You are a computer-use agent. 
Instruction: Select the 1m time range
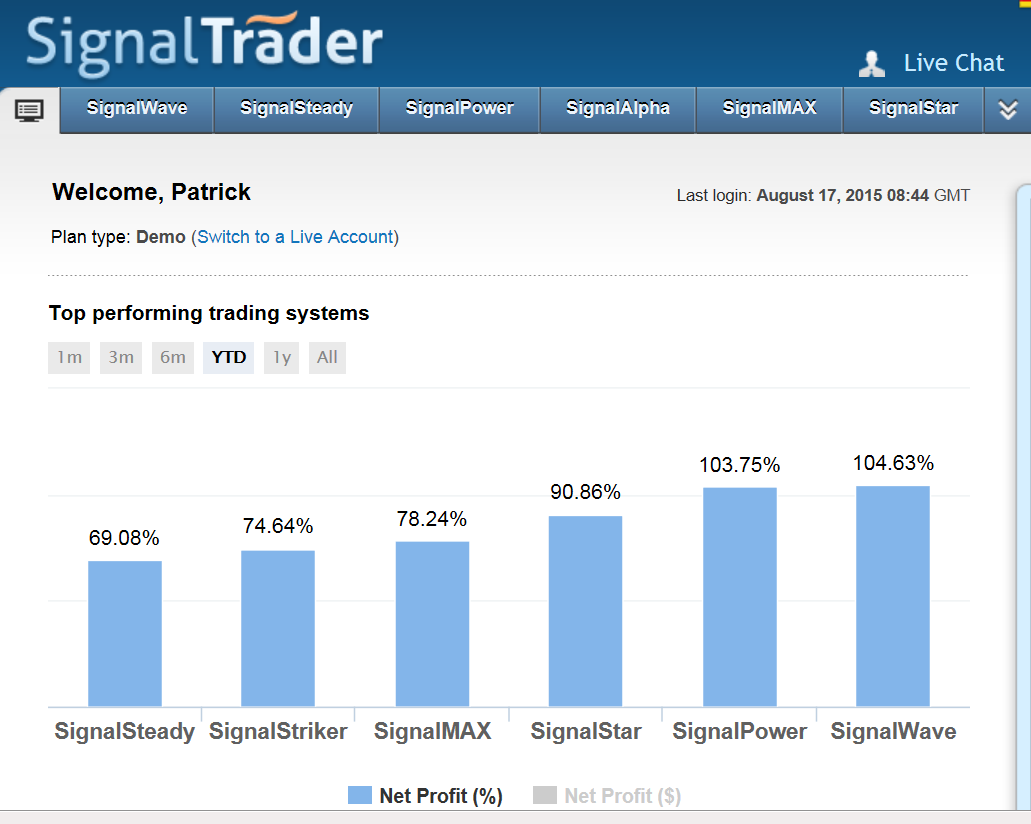point(69,358)
